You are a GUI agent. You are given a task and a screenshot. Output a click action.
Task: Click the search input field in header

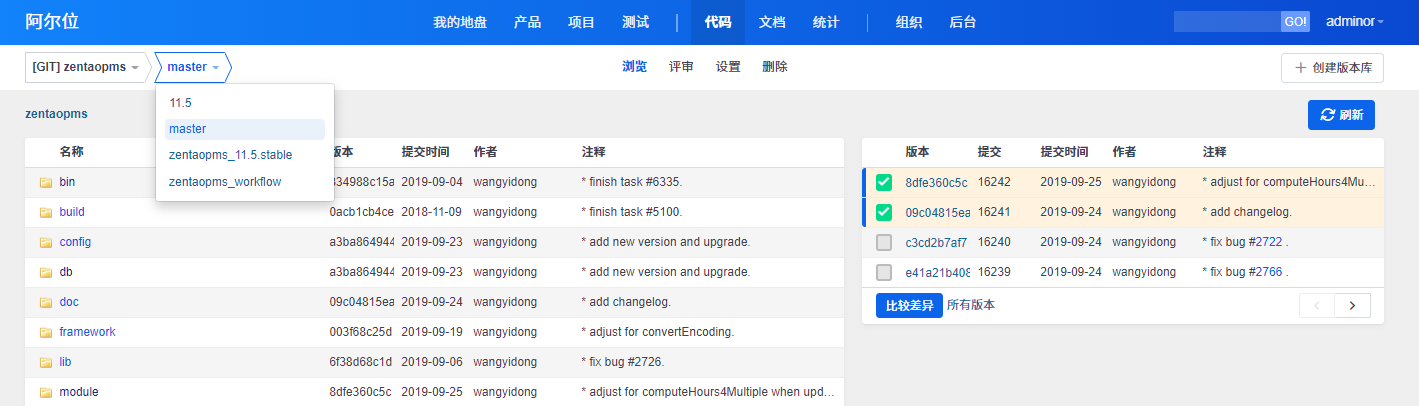(x=1226, y=22)
